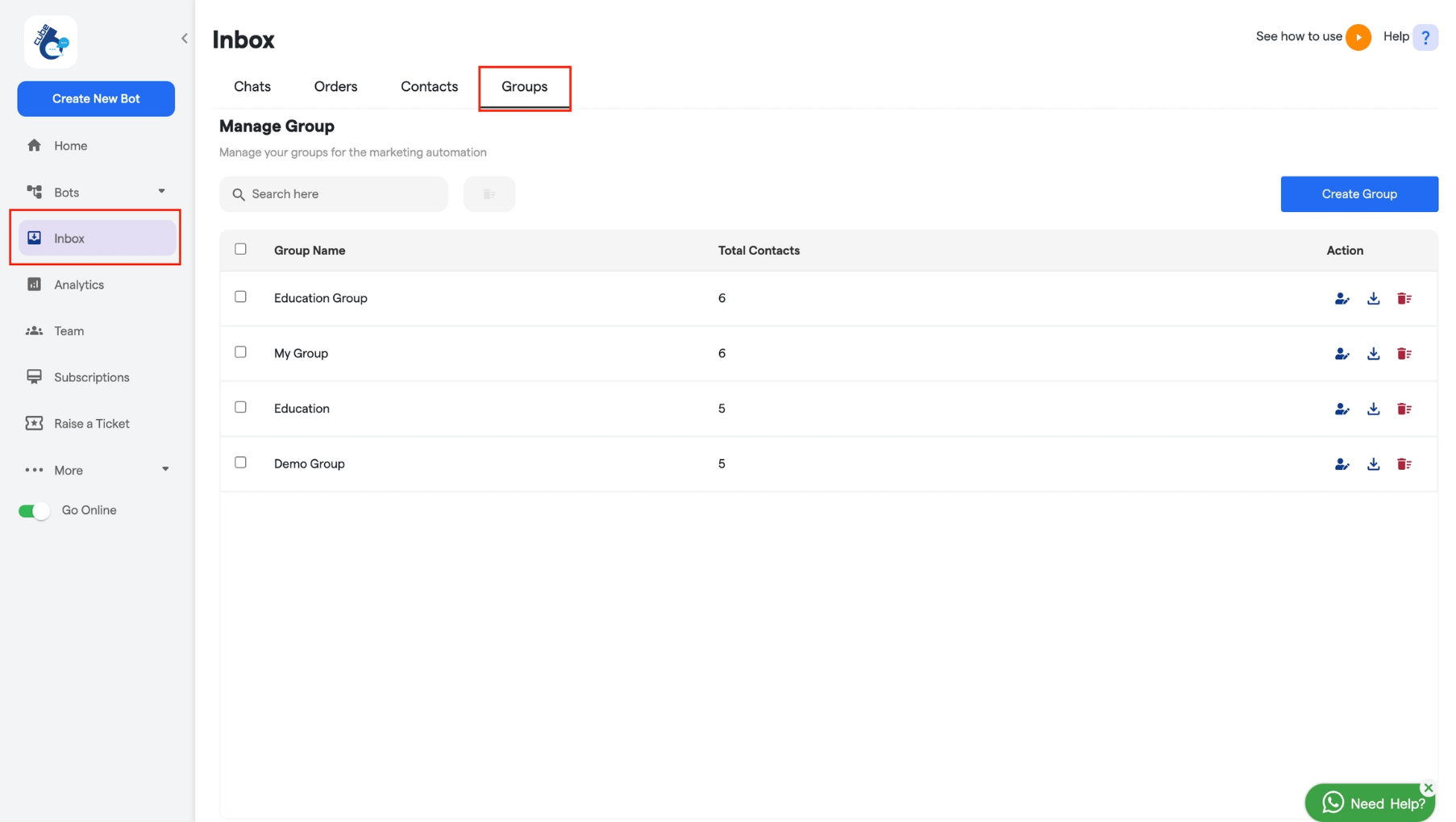The width and height of the screenshot is (1456, 822).
Task: Close the Need Help? widget
Action: (x=1429, y=788)
